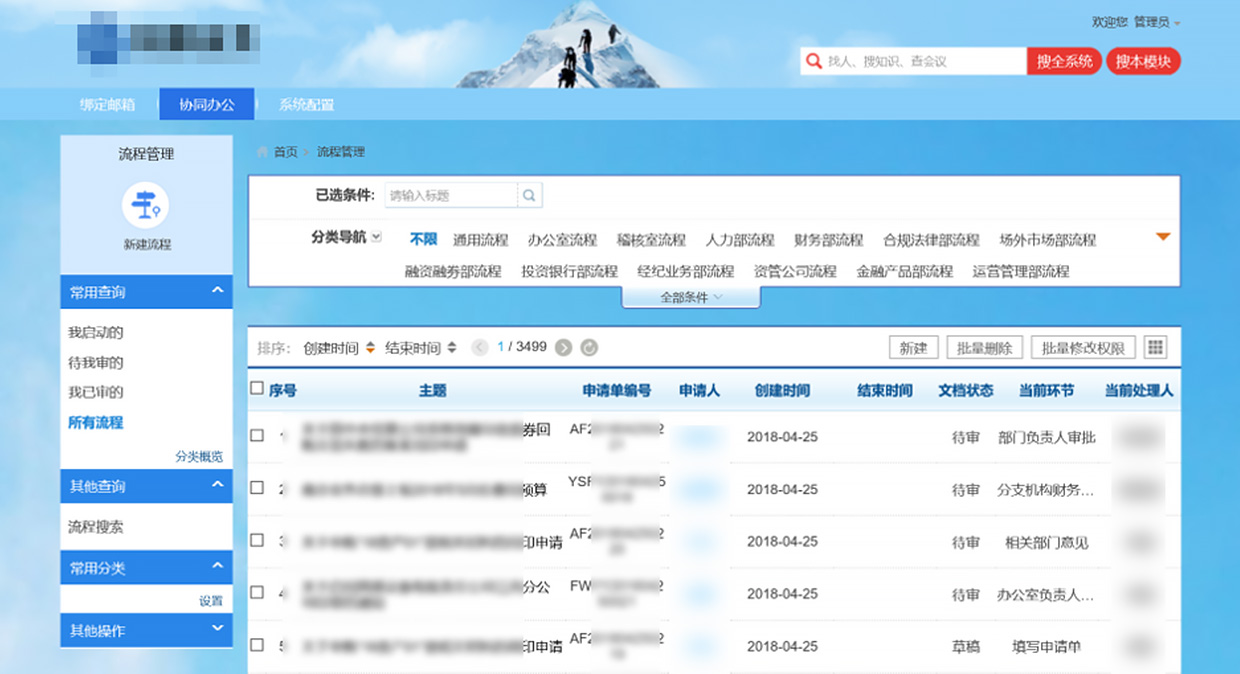Click the 批量删除 button
This screenshot has width=1240, height=674.
tap(984, 348)
